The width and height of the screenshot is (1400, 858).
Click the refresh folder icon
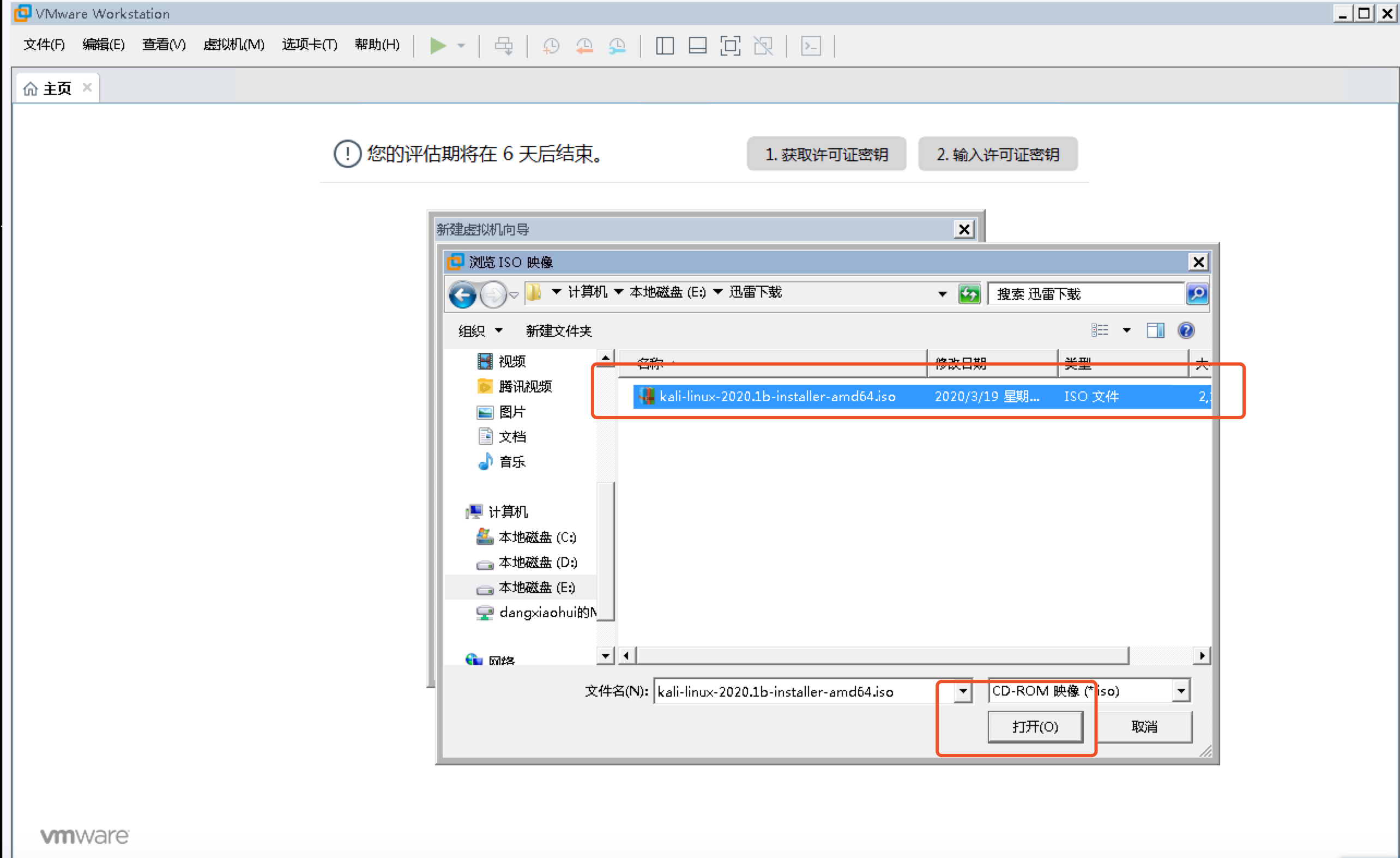click(x=969, y=294)
